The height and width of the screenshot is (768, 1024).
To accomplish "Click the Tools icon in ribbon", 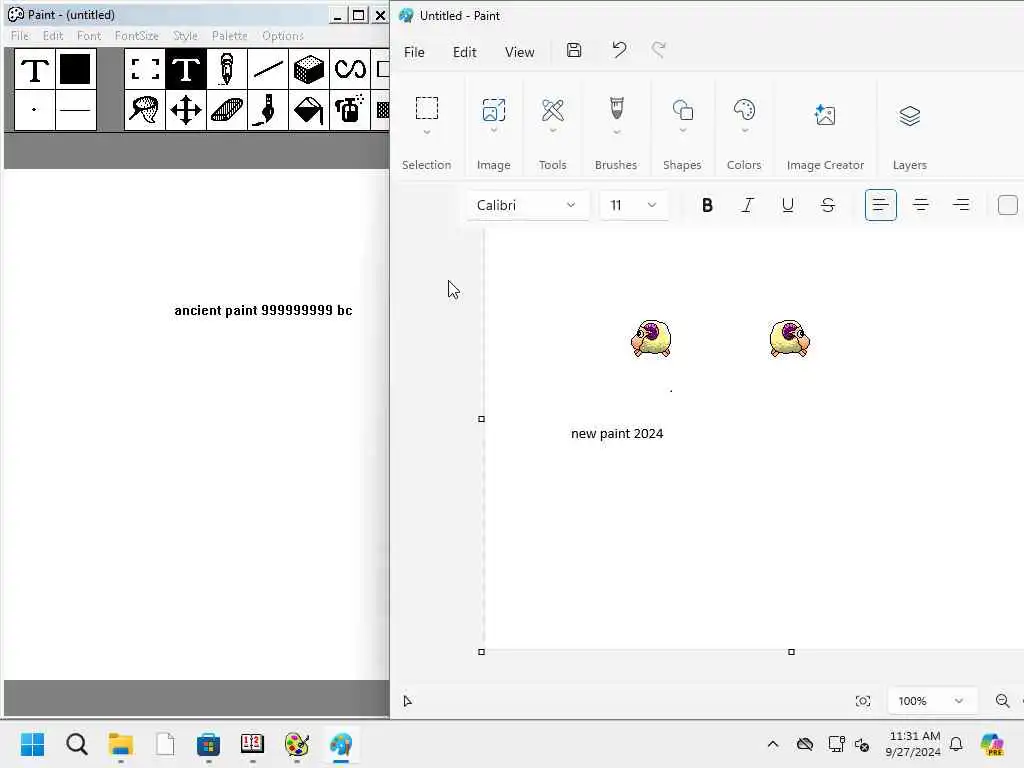I will (x=552, y=110).
